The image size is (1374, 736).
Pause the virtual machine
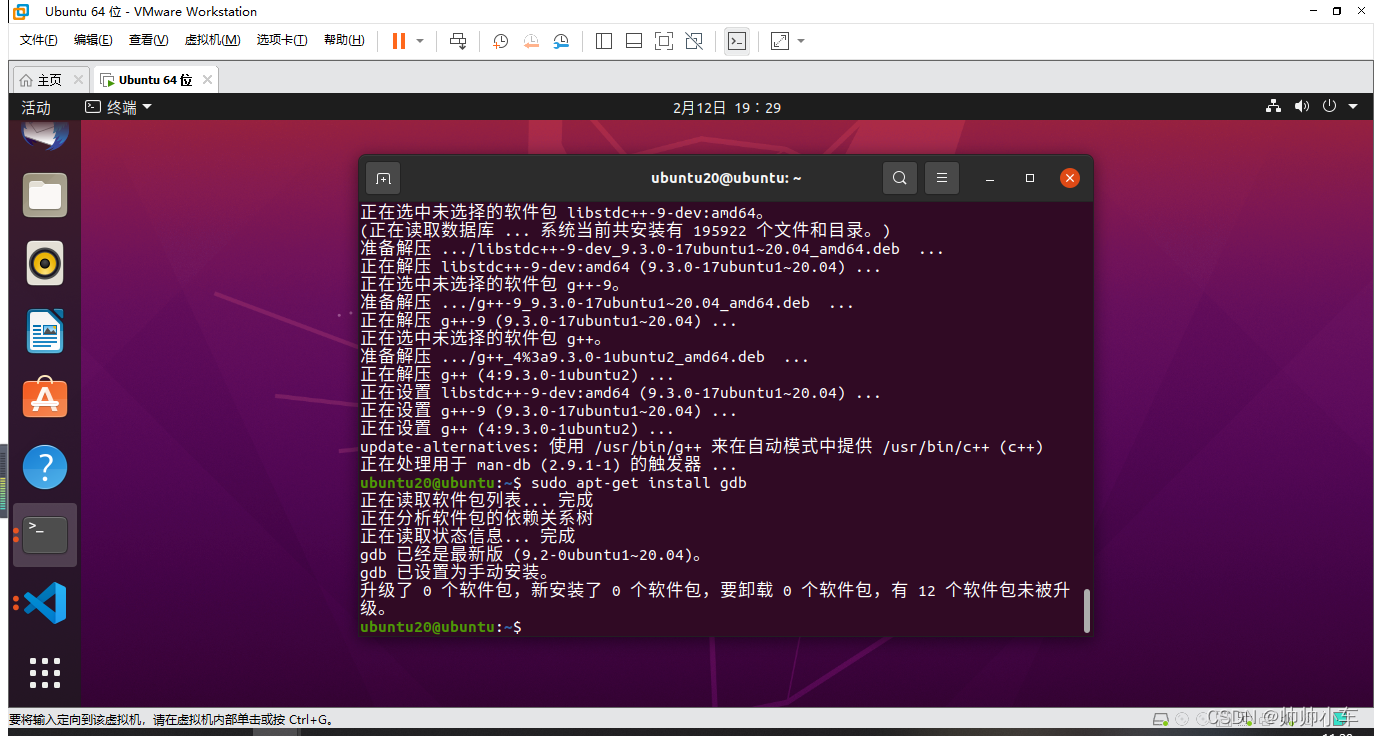pyautogui.click(x=399, y=41)
